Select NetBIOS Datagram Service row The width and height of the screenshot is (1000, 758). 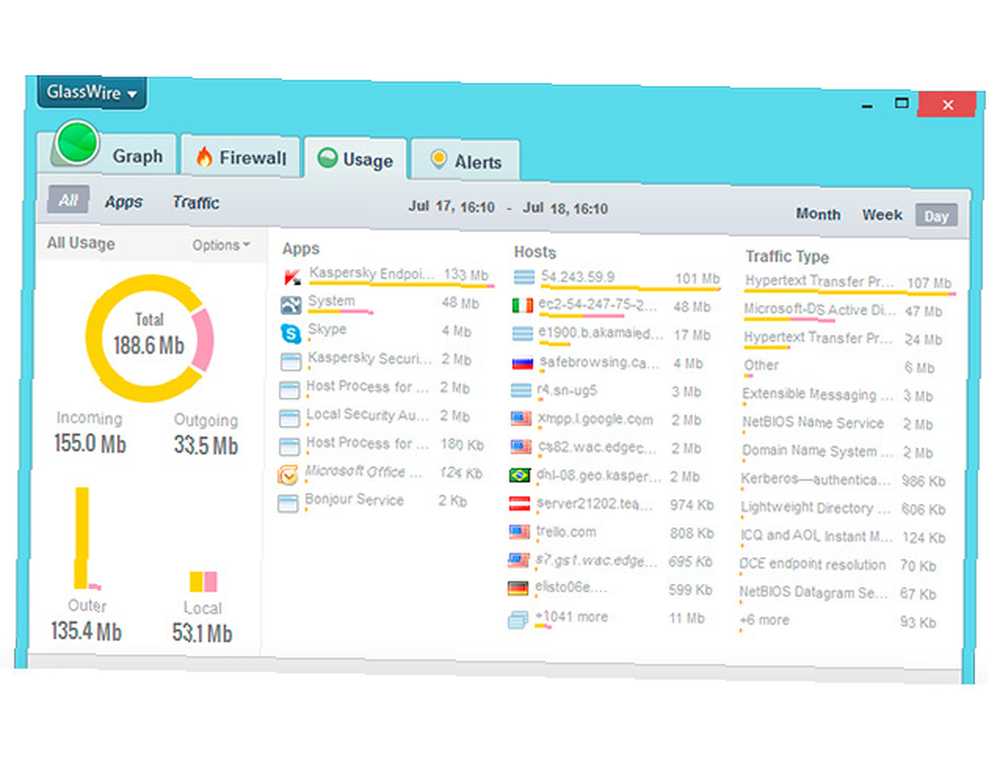pyautogui.click(x=837, y=593)
